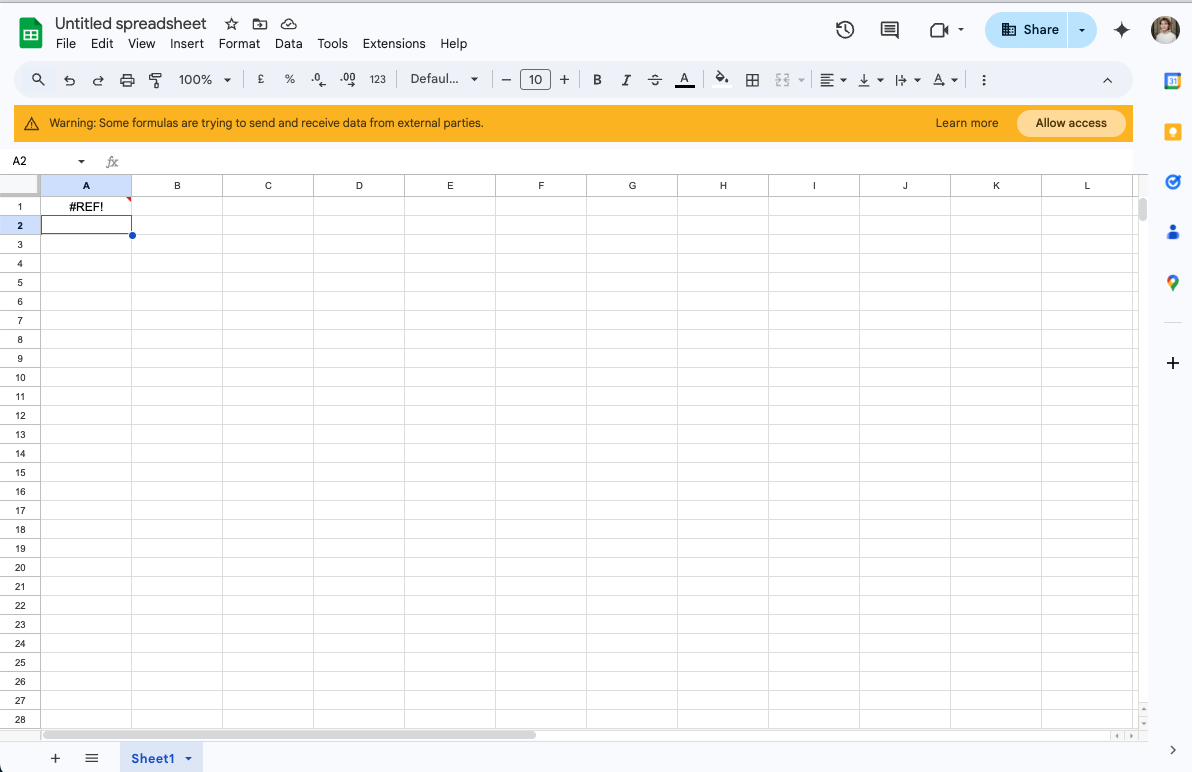The width and height of the screenshot is (1192, 772).
Task: Follow the Learn more link
Action: click(966, 123)
